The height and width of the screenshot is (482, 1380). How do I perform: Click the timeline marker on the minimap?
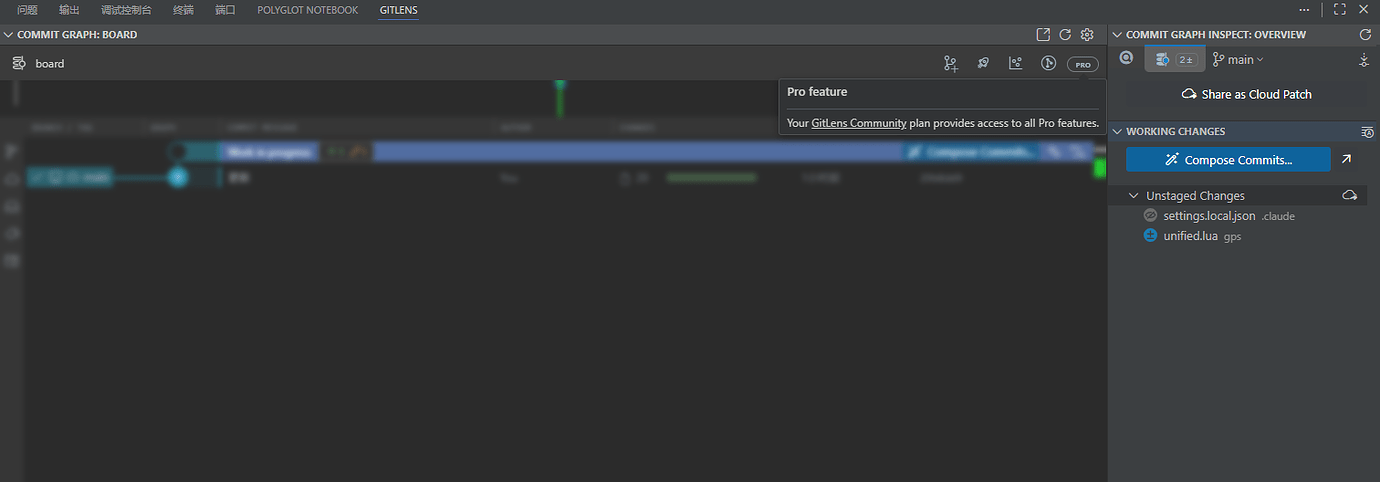coord(560,98)
